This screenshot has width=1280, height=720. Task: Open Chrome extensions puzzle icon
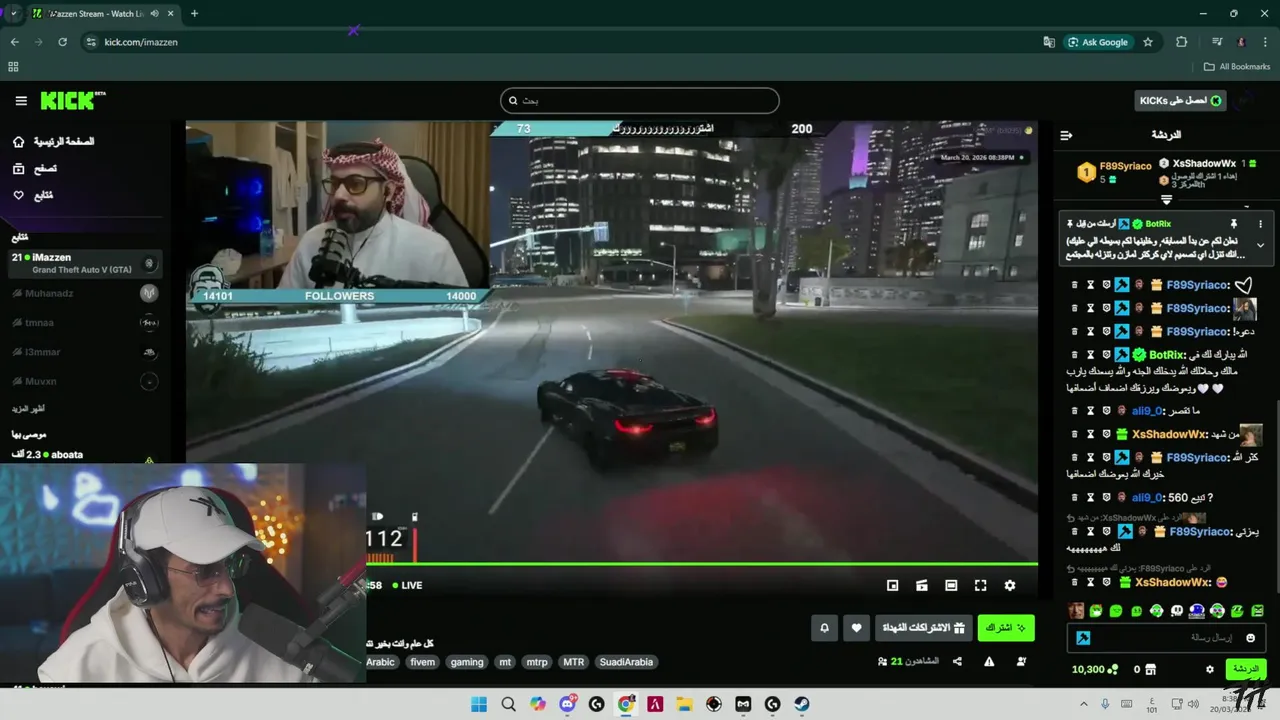tap(1182, 42)
